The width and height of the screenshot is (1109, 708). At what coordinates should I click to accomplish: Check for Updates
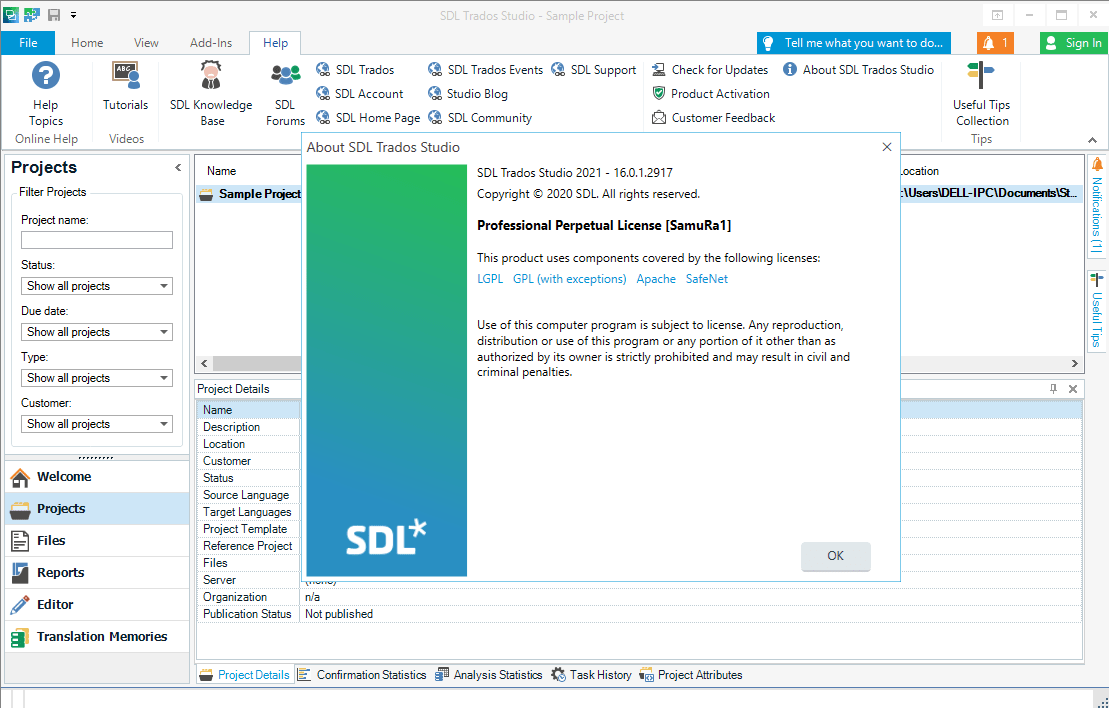(x=709, y=69)
